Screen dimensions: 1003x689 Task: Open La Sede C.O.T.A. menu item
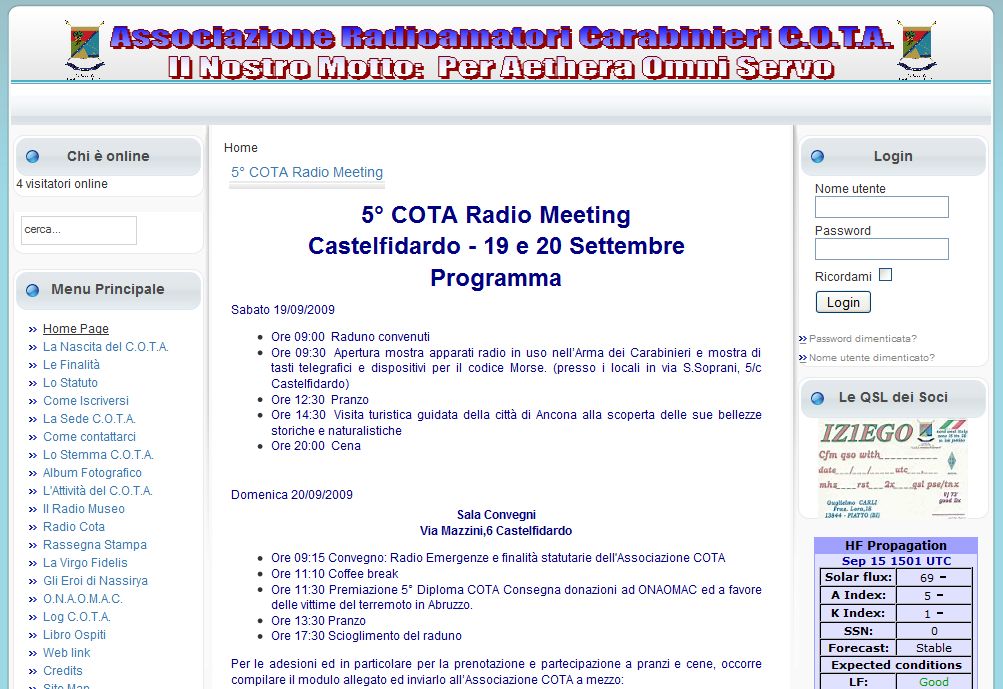tap(89, 418)
